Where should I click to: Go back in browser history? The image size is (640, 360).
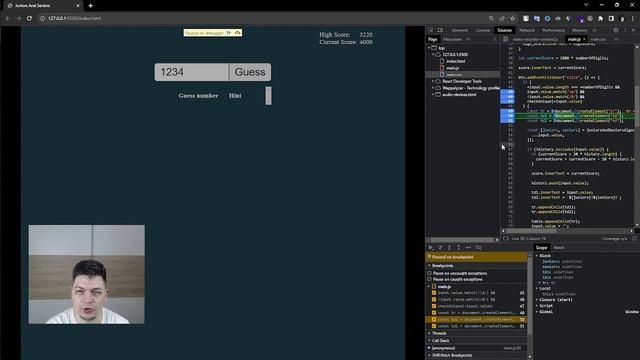click(x=8, y=18)
